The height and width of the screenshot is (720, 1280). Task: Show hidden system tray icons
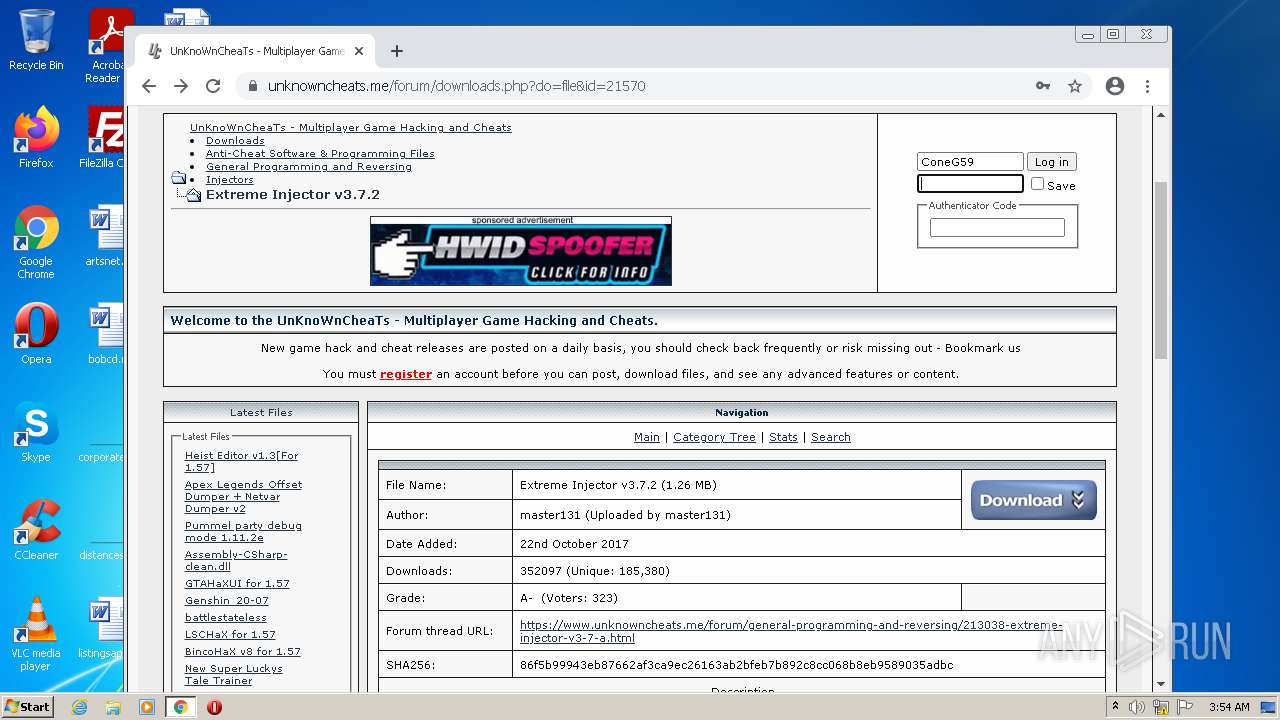[x=1115, y=707]
